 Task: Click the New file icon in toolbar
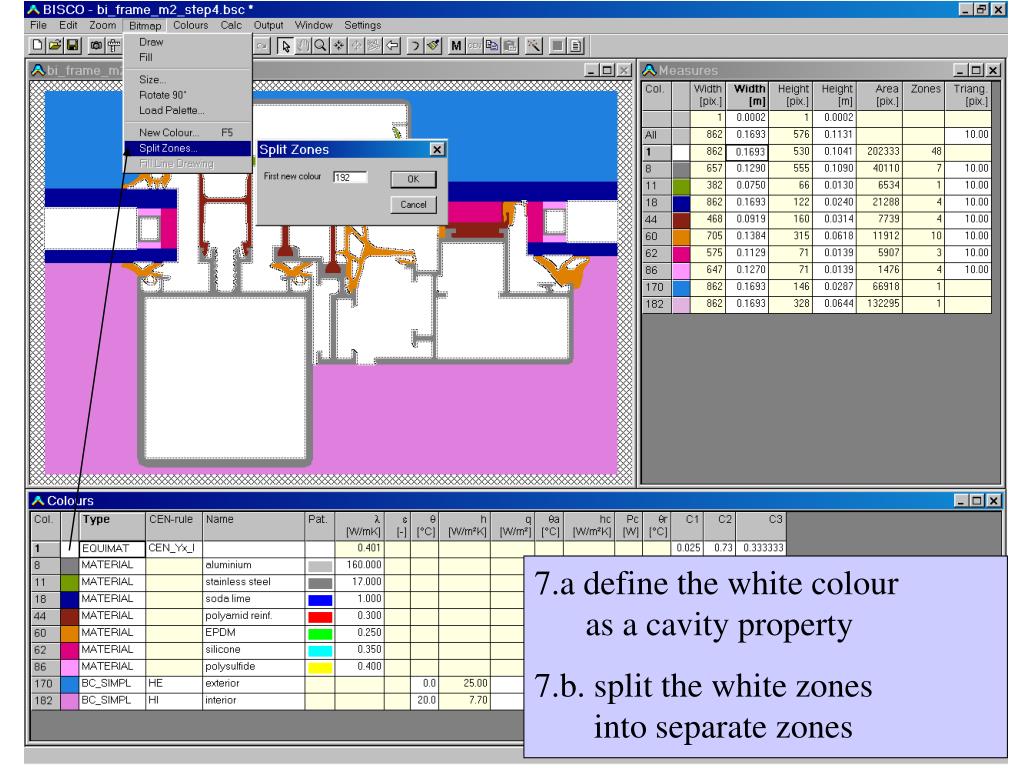(38, 46)
